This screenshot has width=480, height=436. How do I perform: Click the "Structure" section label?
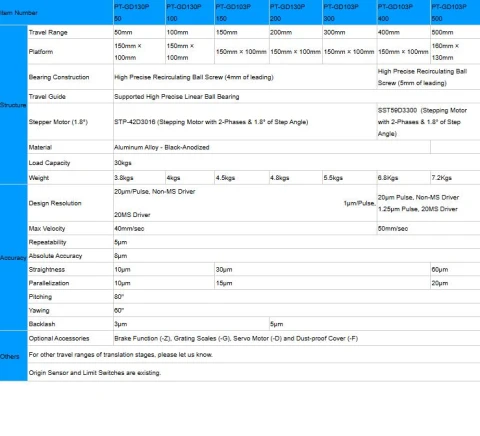(13, 105)
